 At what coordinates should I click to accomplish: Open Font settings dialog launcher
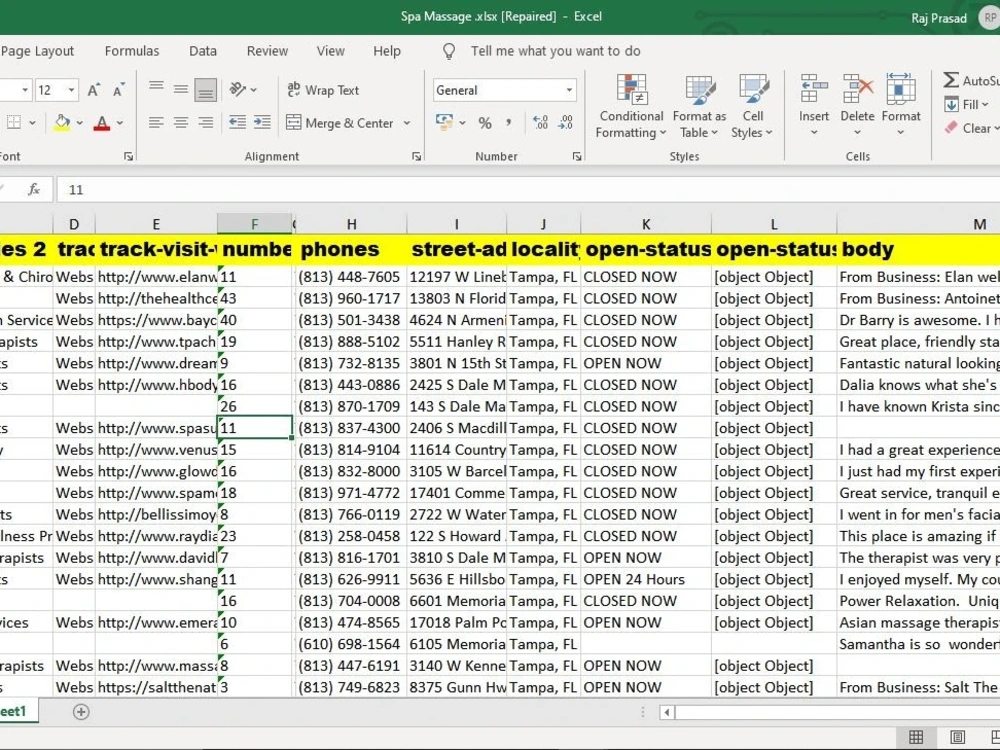[x=128, y=156]
